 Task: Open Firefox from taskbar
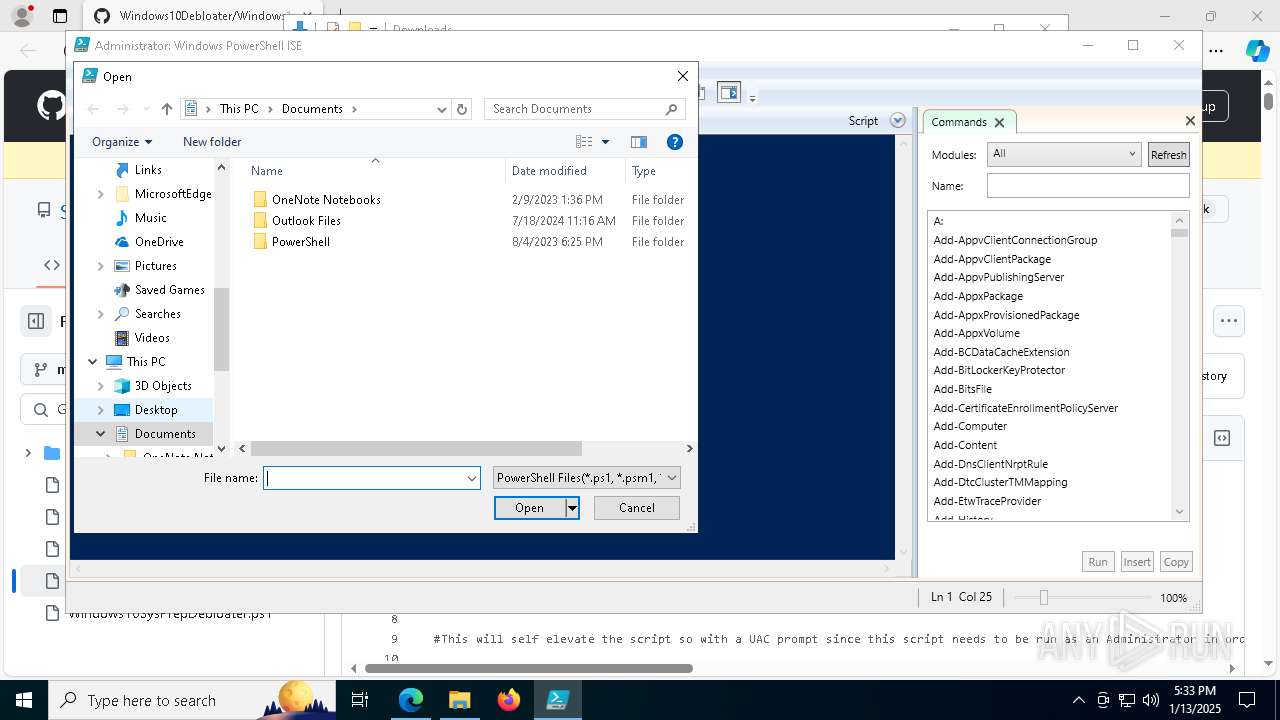[x=509, y=700]
